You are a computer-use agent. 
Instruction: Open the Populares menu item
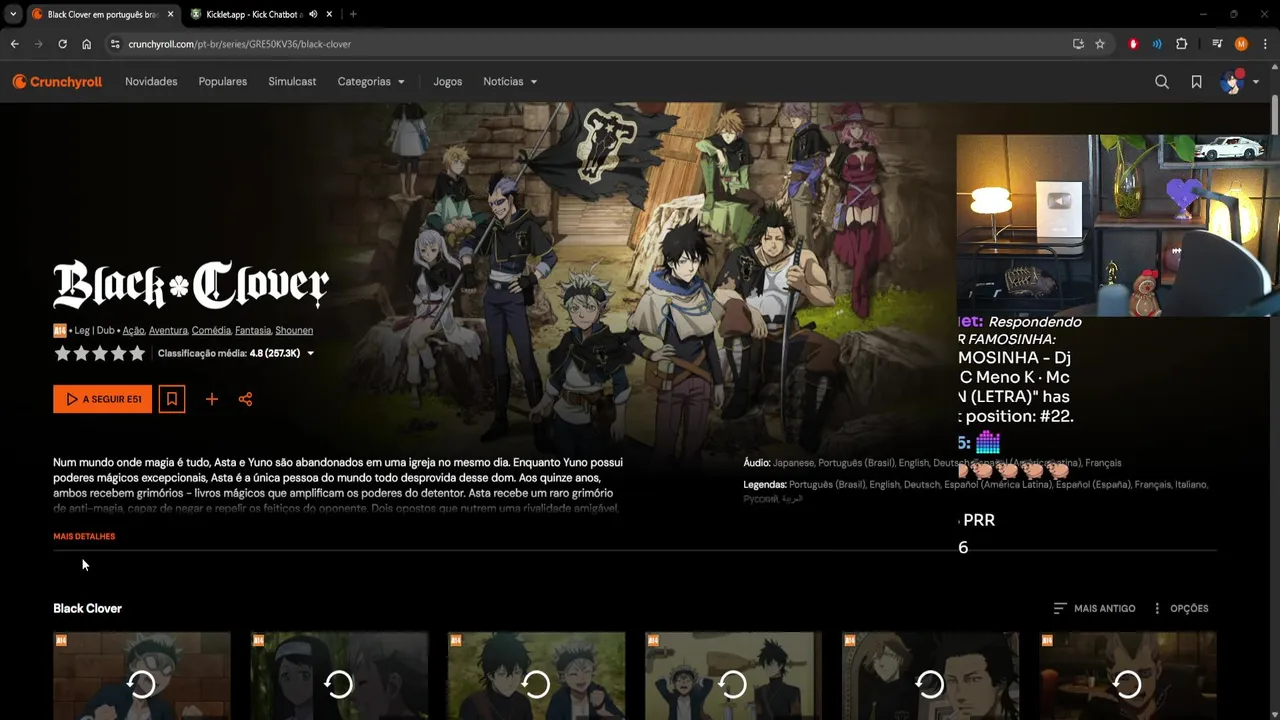click(223, 82)
